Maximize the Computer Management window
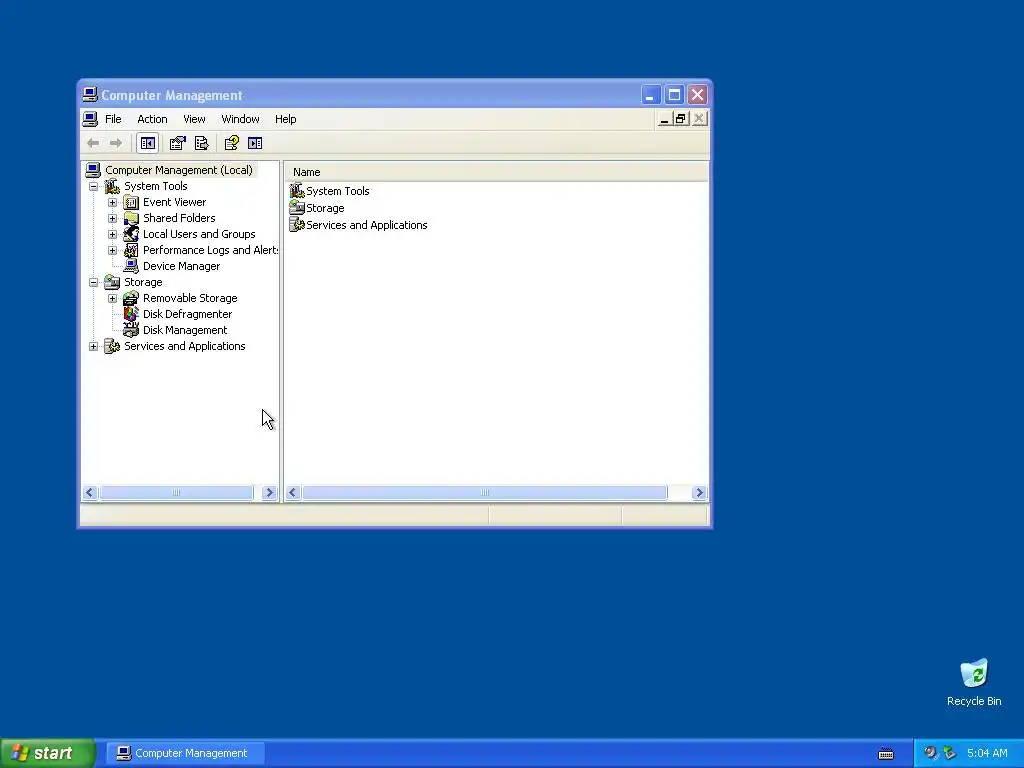 (674, 95)
